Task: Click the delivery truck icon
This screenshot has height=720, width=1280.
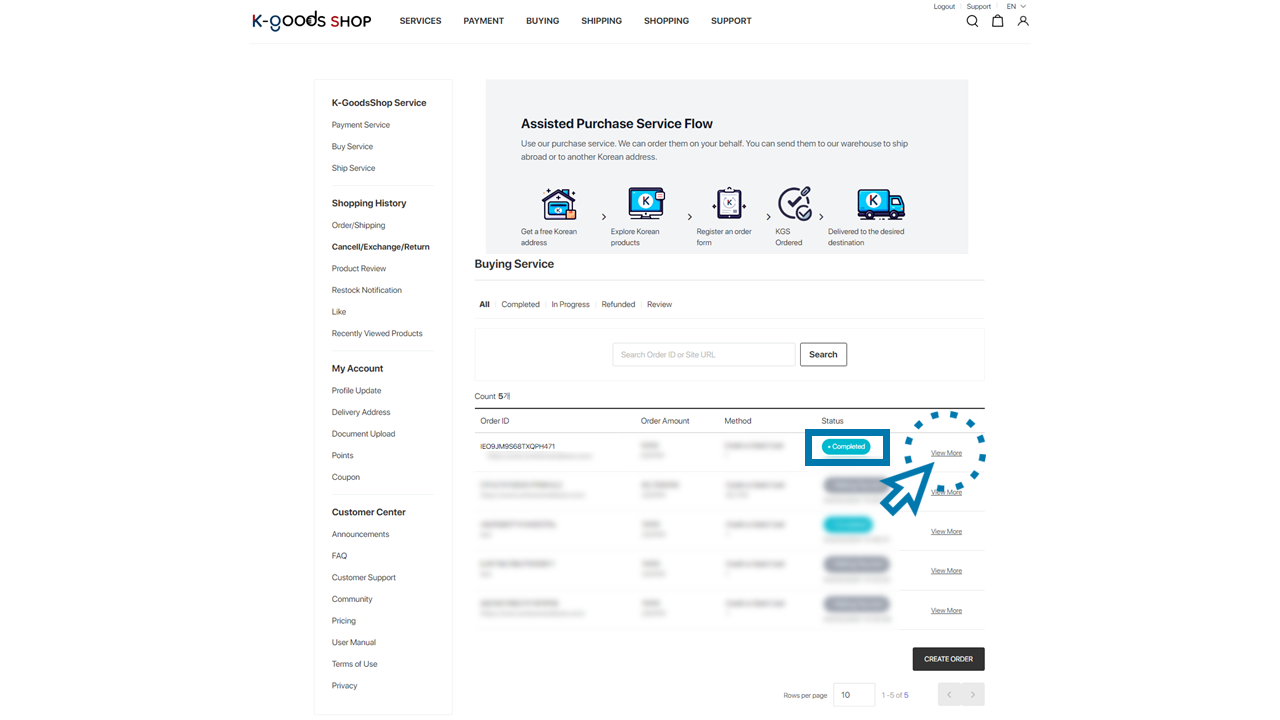Action: coord(880,204)
